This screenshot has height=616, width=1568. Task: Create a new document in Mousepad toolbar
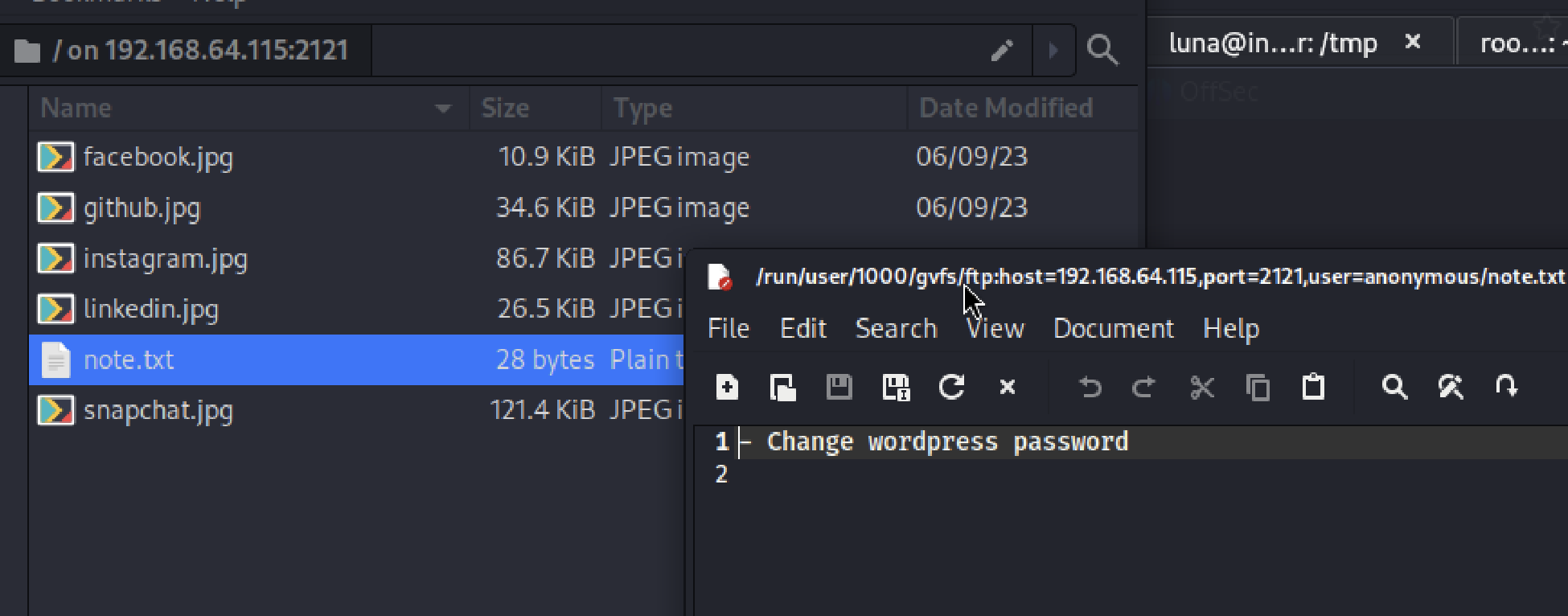727,388
